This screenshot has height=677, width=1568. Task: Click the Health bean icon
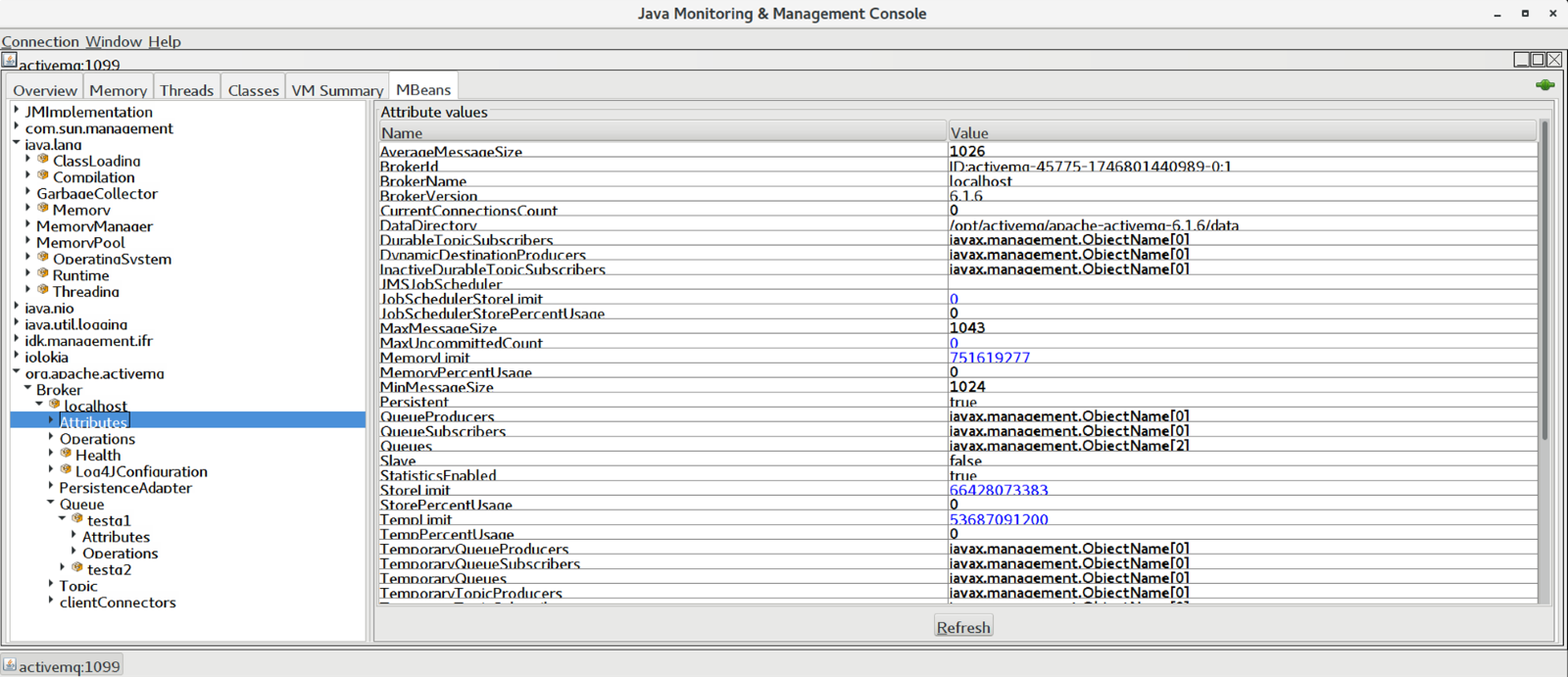(x=66, y=453)
